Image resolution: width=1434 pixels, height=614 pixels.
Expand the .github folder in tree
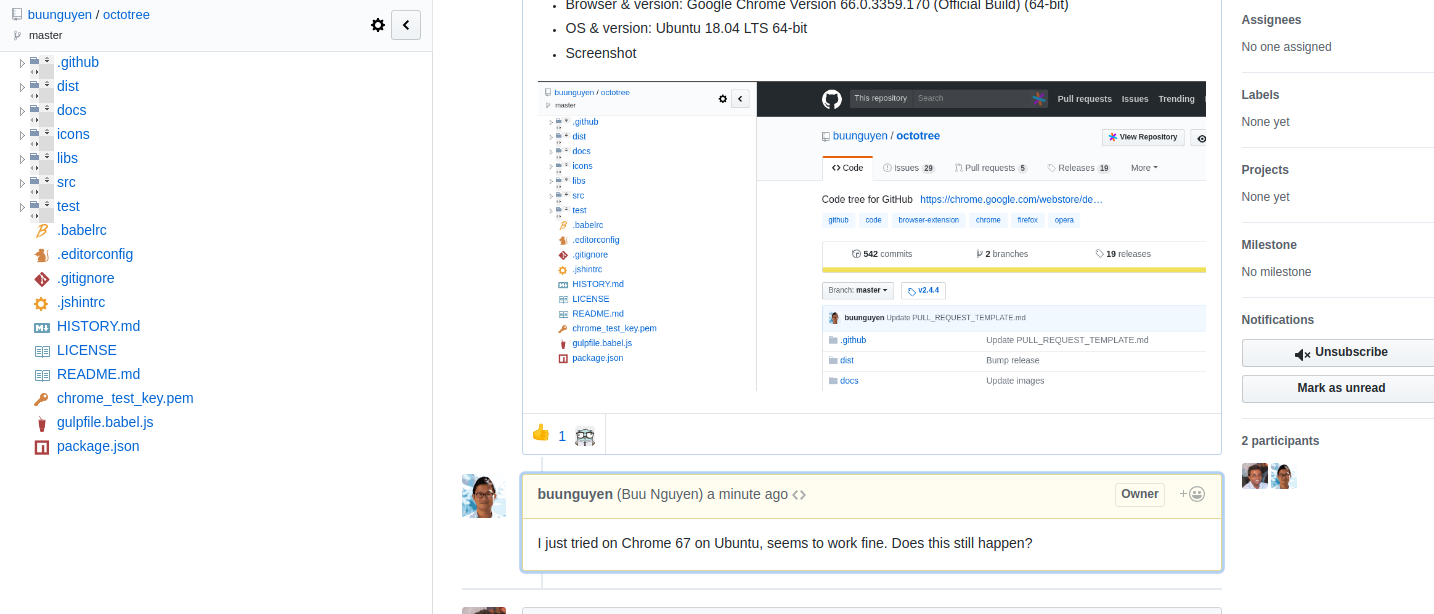[x=23, y=63]
